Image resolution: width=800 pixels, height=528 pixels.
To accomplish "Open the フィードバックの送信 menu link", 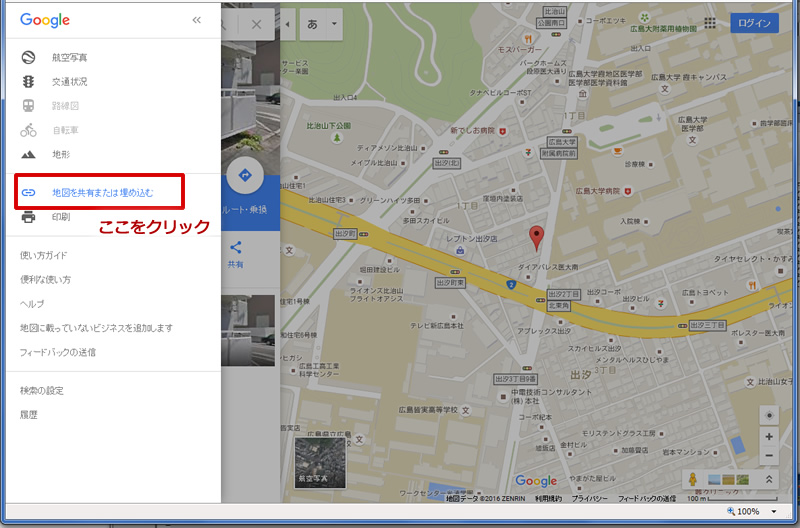I will coord(58,352).
